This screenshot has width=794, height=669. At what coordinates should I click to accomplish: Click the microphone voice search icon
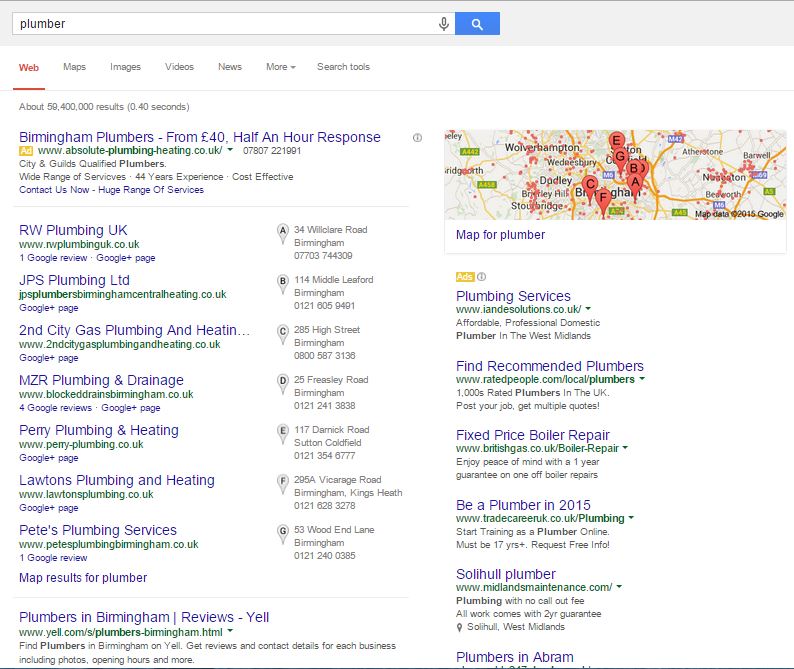pos(444,24)
